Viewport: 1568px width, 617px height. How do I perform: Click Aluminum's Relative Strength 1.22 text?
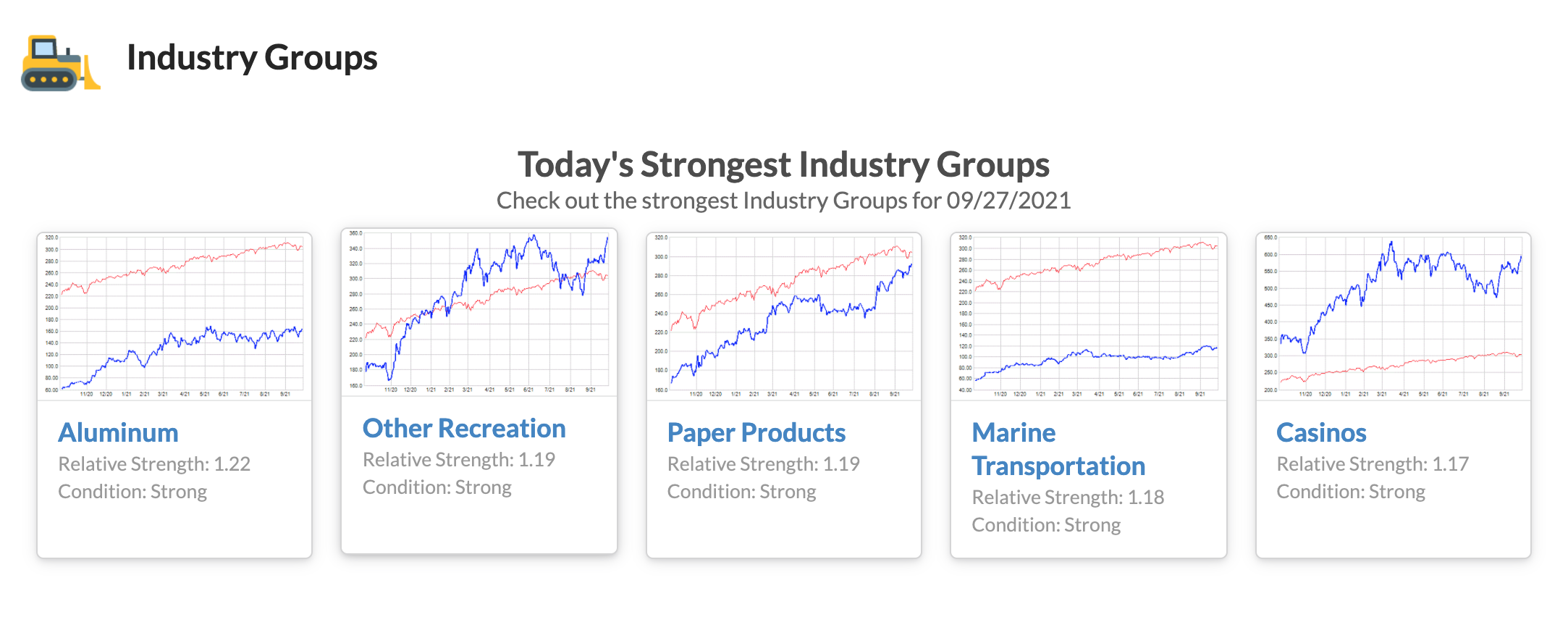pyautogui.click(x=154, y=464)
